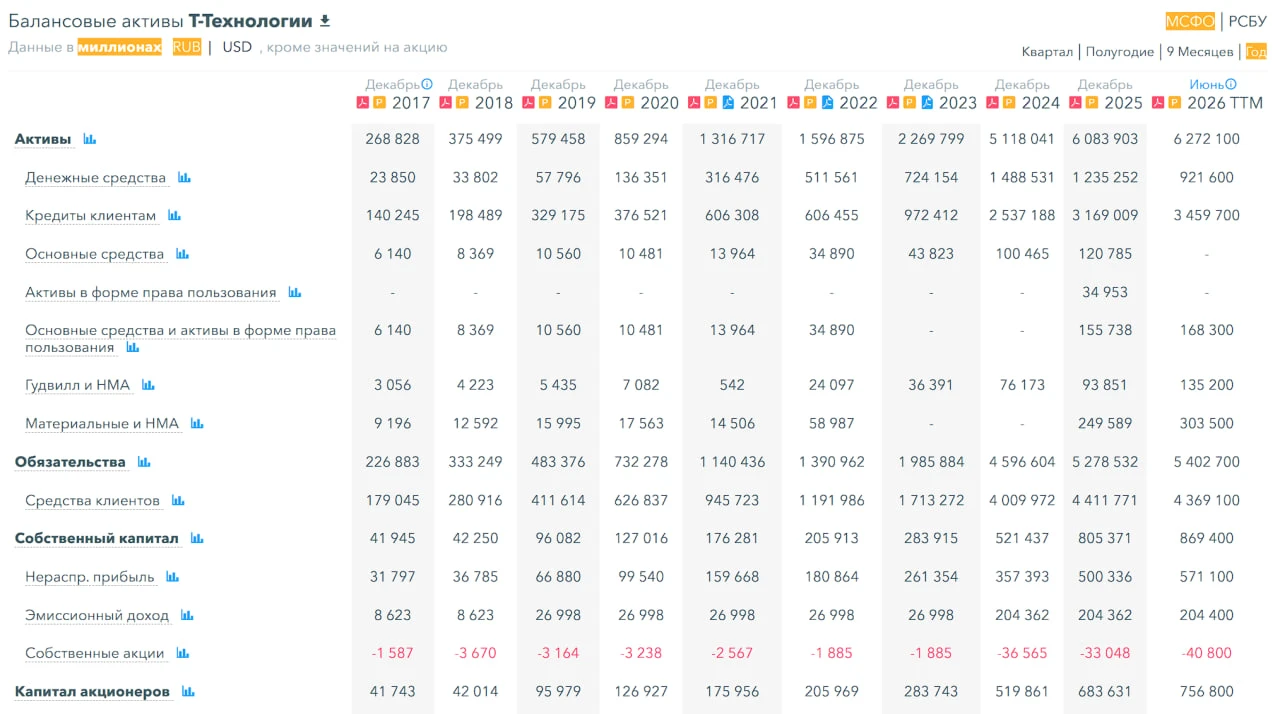Open the chart icon beside Активы
The height and width of the screenshot is (714, 1280).
pyautogui.click(x=90, y=139)
